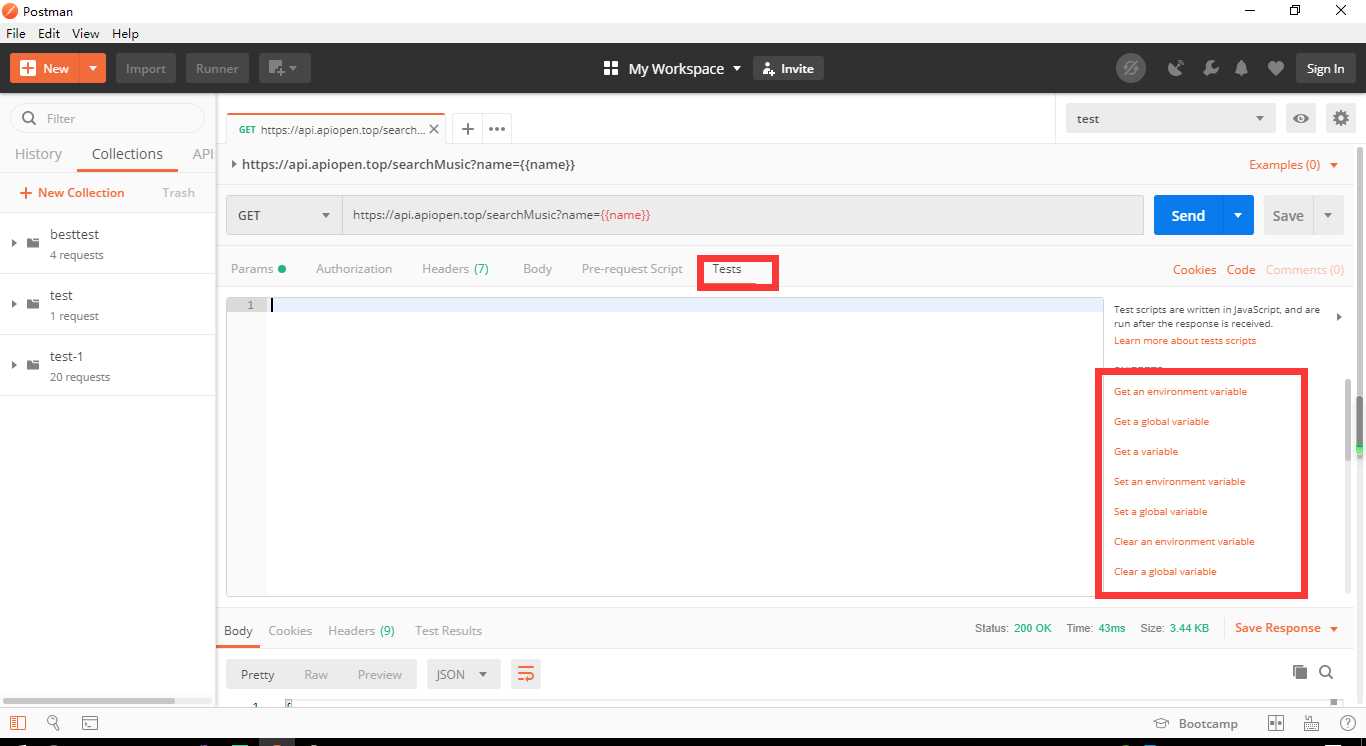Switch to the Collections tab
The width and height of the screenshot is (1366, 746).
(x=127, y=154)
